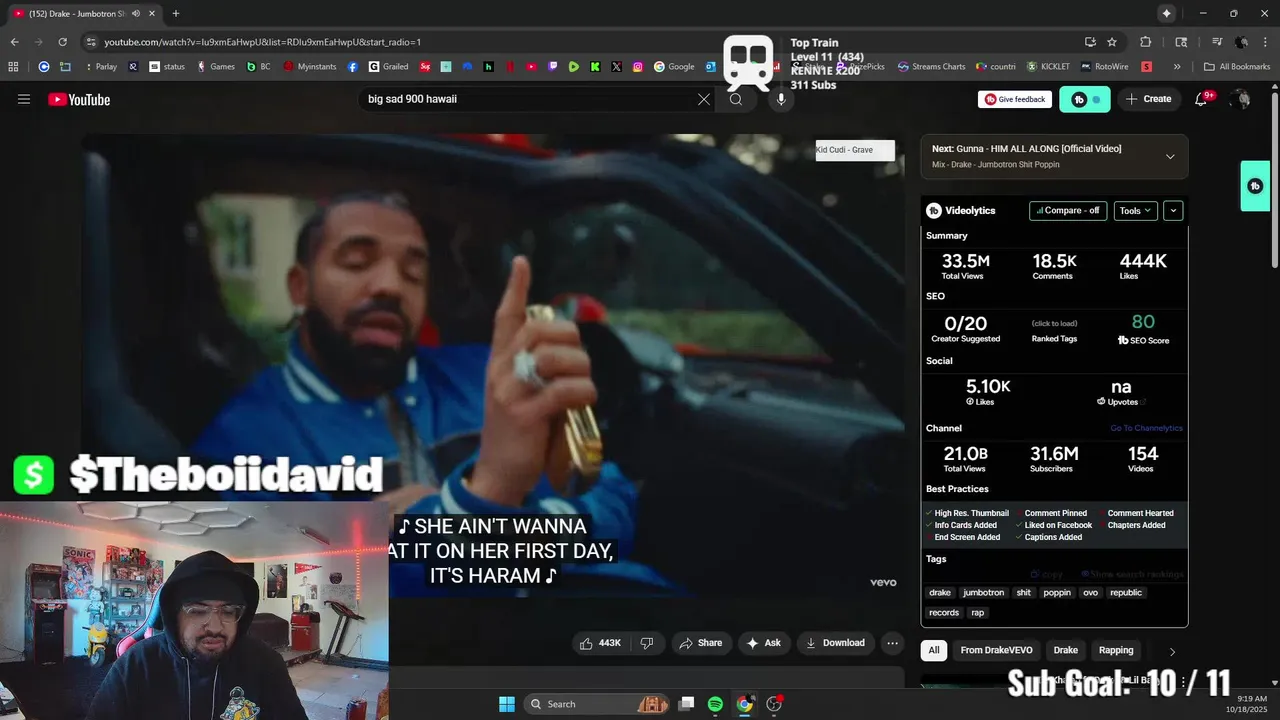Toggle the Videolytics Compare switch

point(1068,210)
